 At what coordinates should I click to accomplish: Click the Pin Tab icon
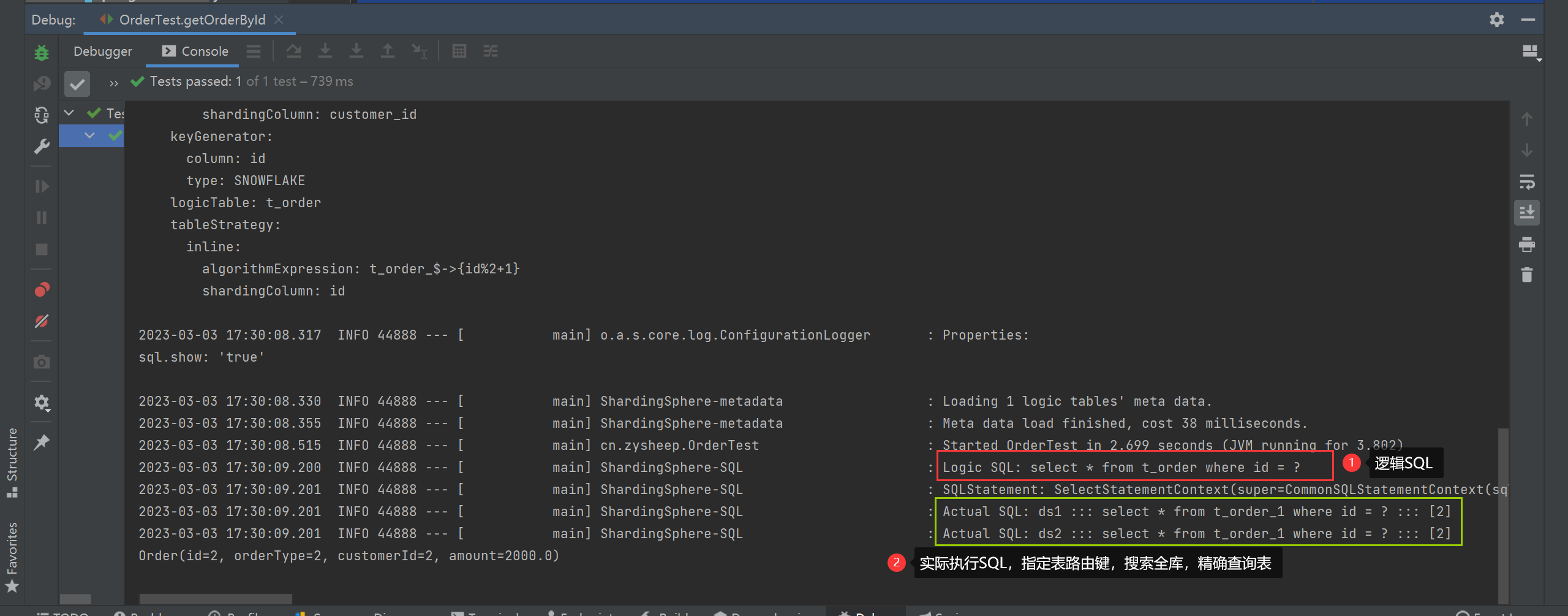tap(42, 442)
